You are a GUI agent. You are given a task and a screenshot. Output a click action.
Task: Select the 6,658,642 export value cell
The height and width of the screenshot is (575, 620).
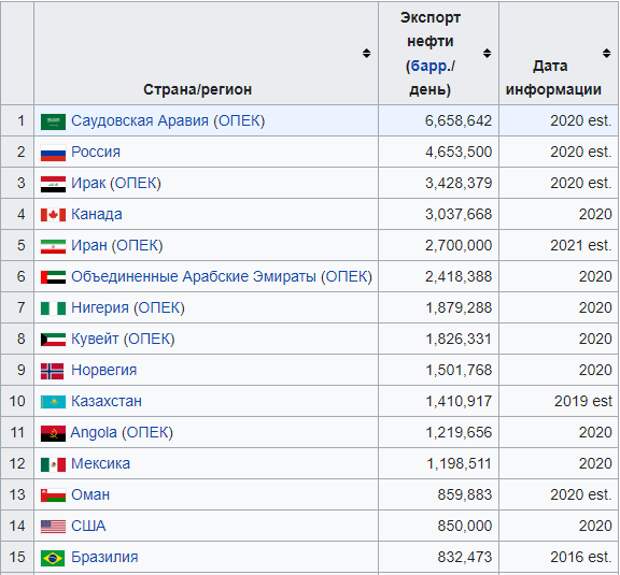[x=439, y=121]
